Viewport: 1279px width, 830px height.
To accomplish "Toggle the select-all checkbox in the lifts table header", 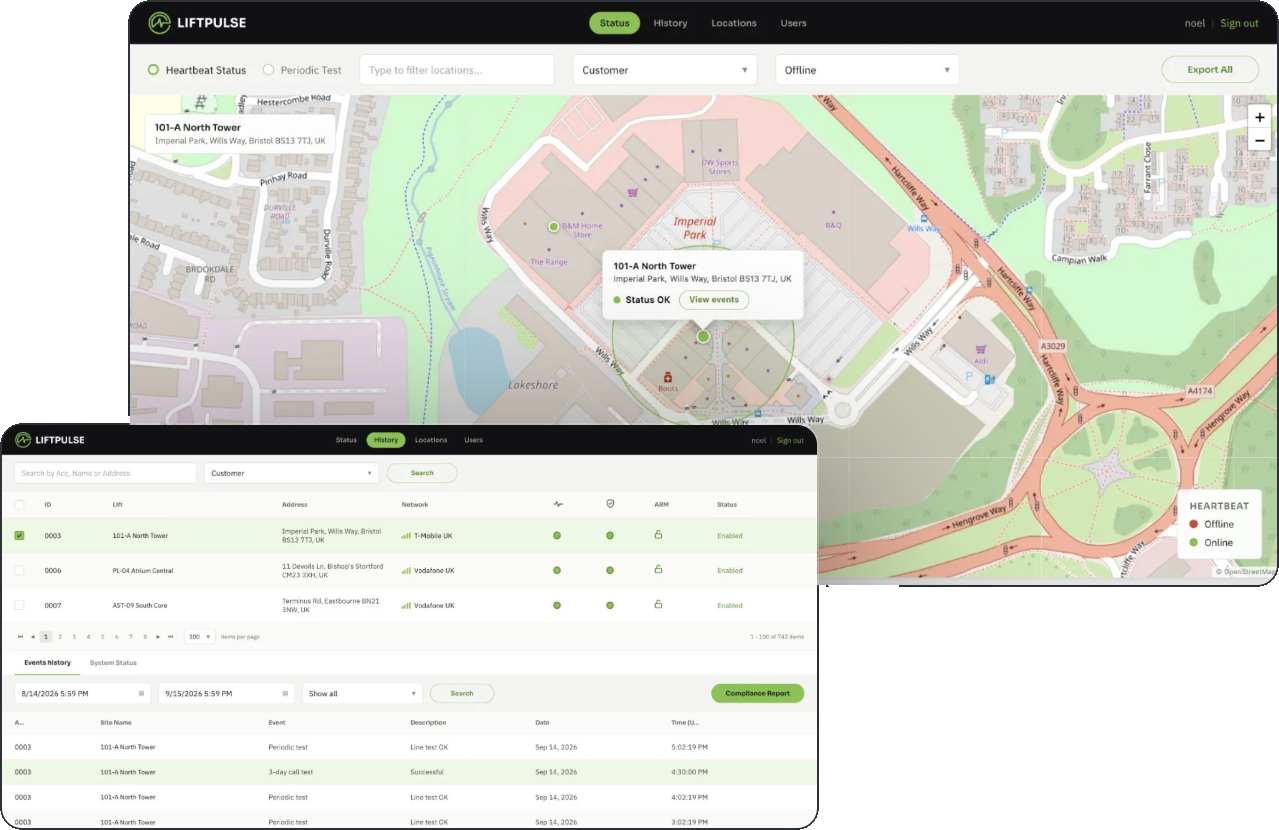I will (x=20, y=504).
